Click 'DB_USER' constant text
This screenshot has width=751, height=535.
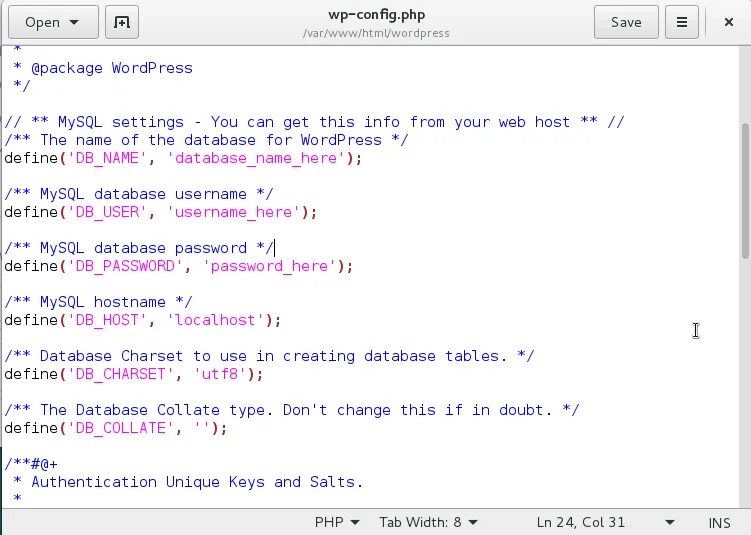(107, 212)
